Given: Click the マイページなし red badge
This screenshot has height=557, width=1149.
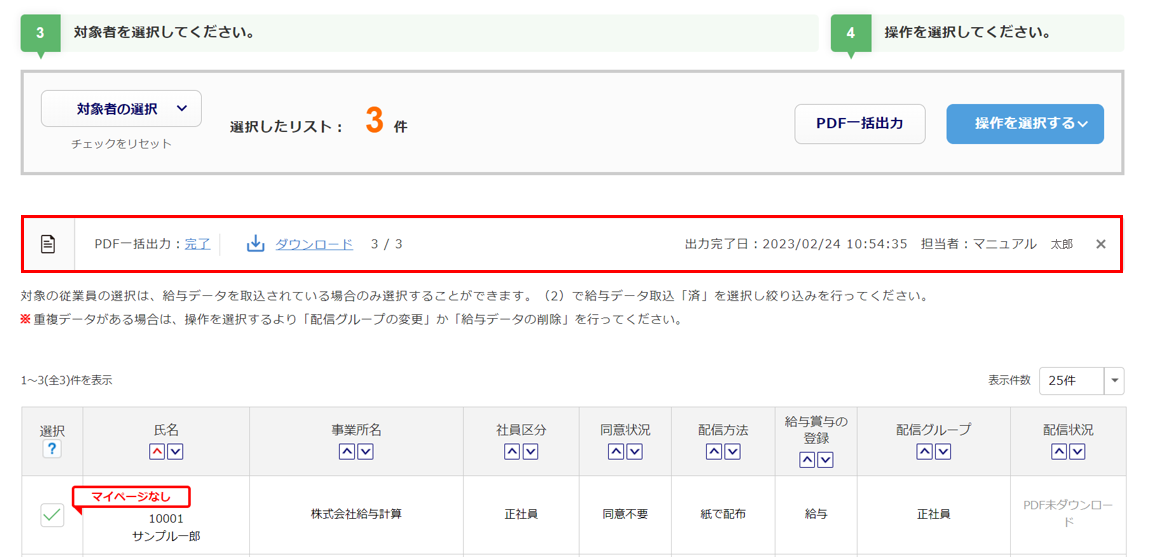Looking at the screenshot, I should [x=130, y=496].
